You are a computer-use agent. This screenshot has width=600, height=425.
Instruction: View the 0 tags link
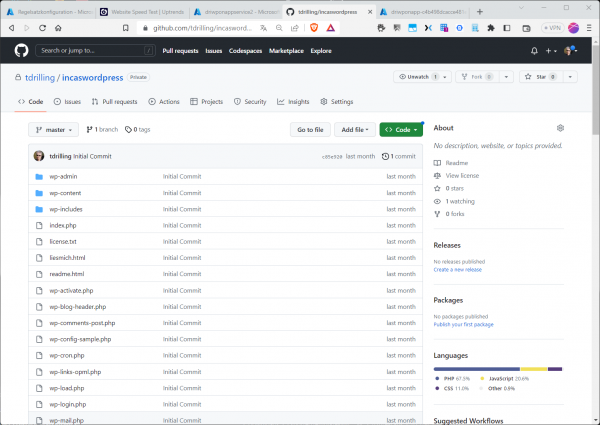[x=138, y=130]
